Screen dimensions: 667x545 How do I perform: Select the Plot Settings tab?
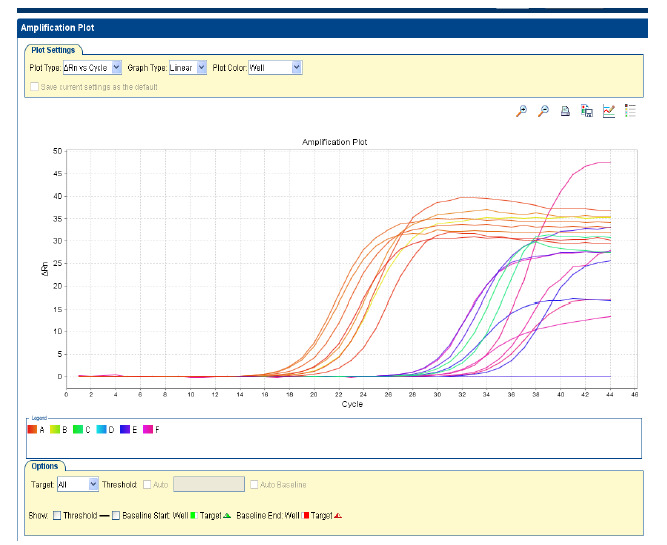[x=51, y=49]
